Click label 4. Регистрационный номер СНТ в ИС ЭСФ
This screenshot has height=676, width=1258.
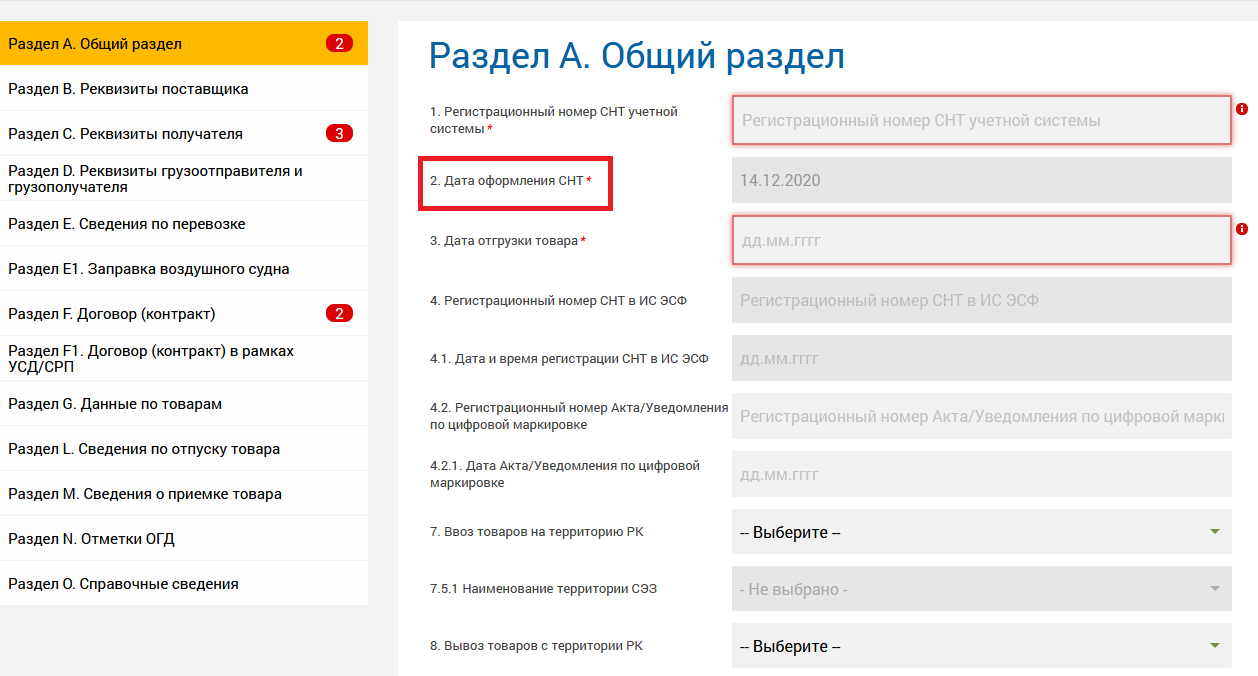[558, 301]
